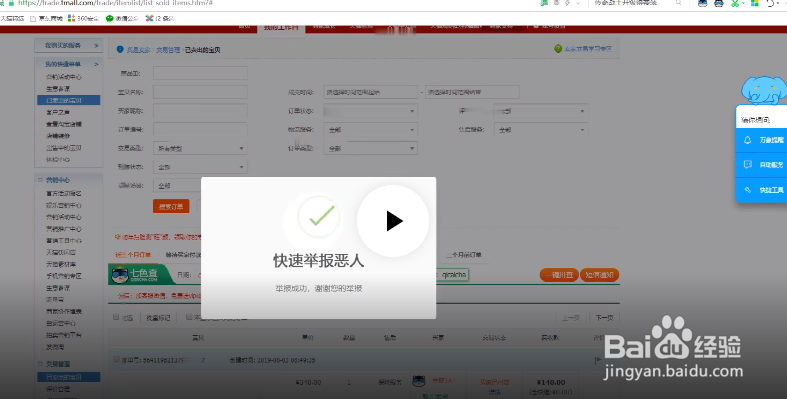The height and width of the screenshot is (399, 787).
Task: Tick the 全选 select-all checkbox
Action: 116,317
